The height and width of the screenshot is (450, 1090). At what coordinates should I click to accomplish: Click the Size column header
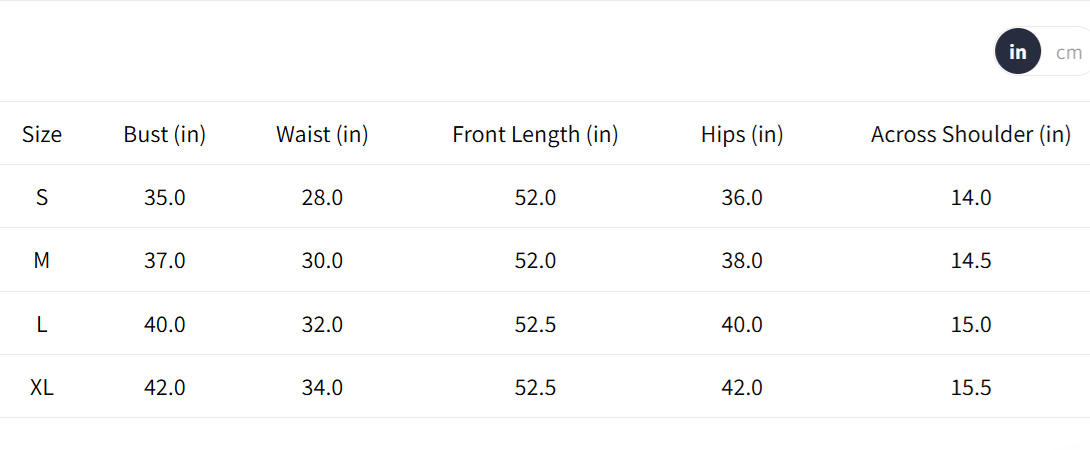(x=42, y=134)
